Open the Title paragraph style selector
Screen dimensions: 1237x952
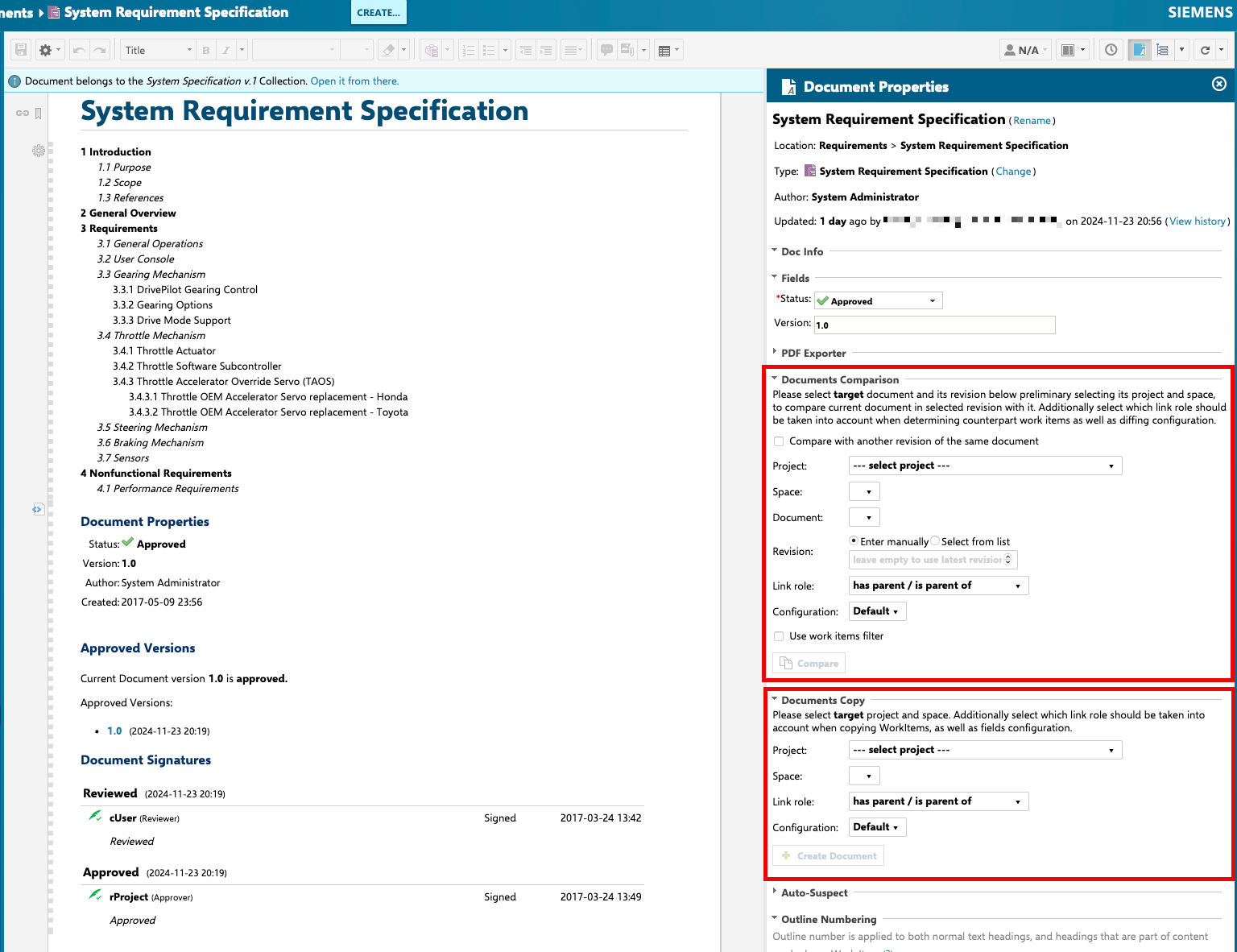(155, 49)
